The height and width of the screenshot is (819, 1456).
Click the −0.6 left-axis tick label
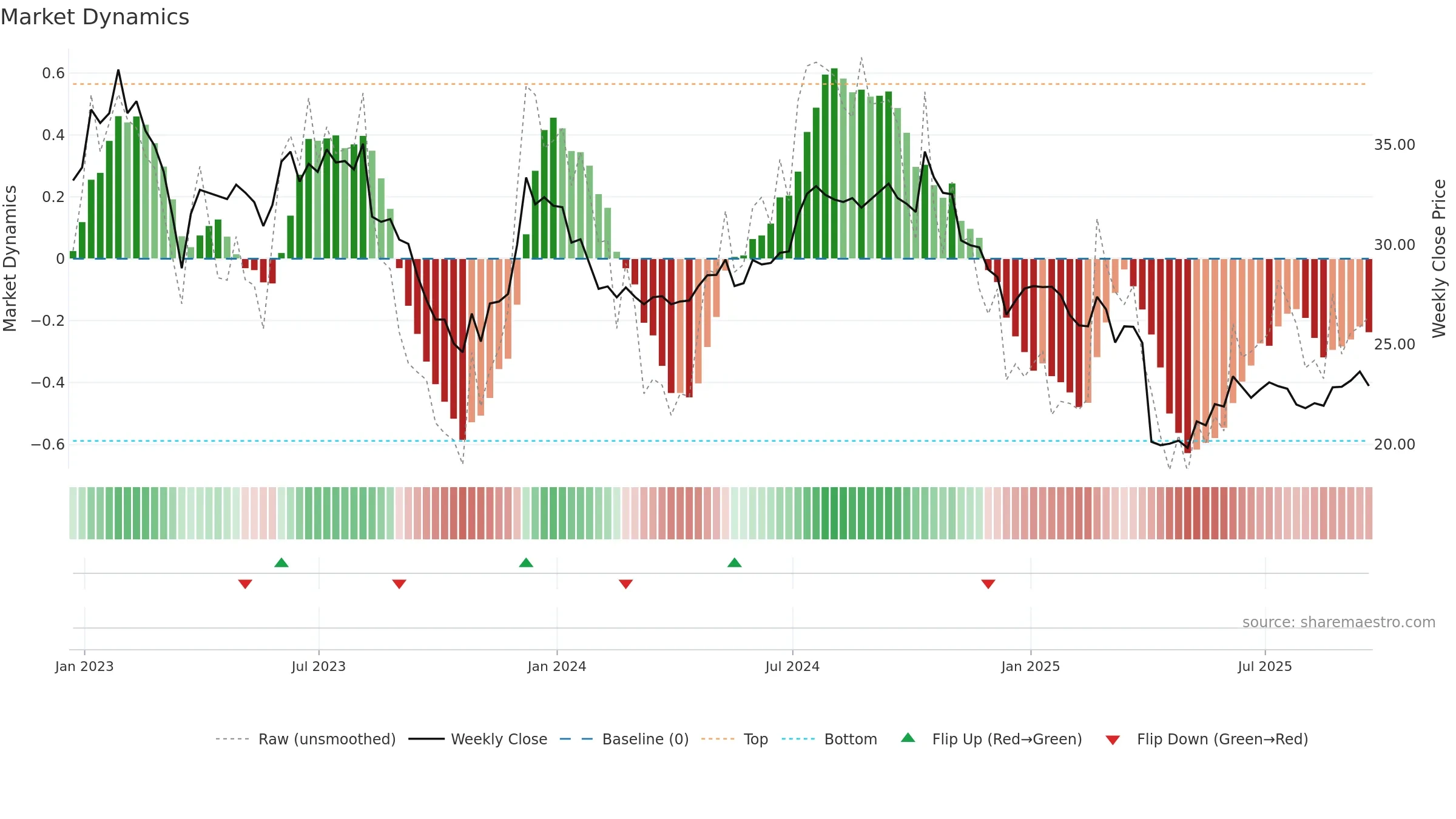(x=47, y=445)
